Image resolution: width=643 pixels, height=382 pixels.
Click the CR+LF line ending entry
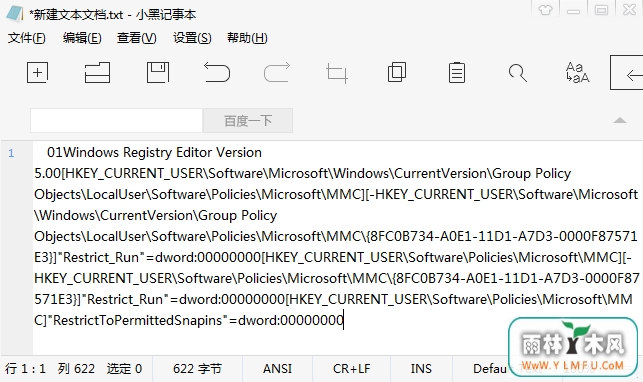coord(351,368)
